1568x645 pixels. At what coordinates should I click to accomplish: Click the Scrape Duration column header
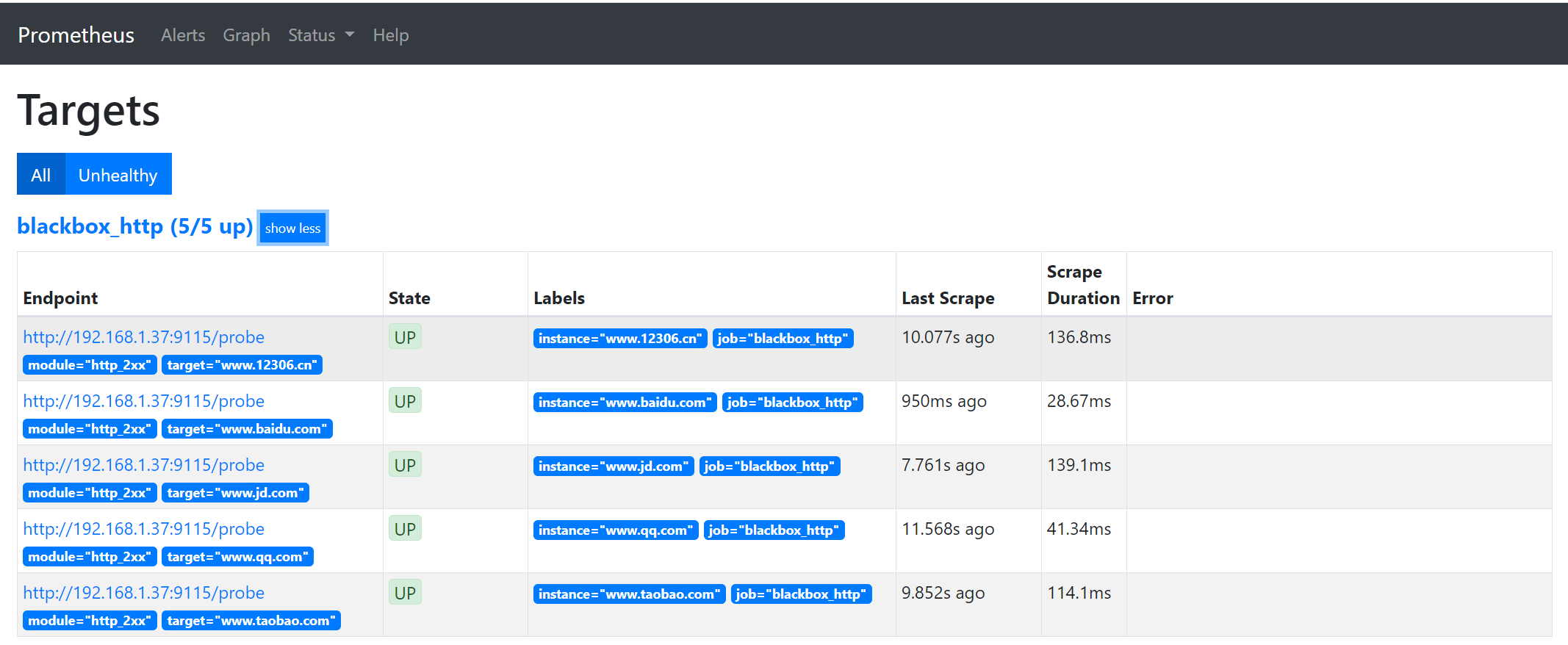click(x=1083, y=285)
